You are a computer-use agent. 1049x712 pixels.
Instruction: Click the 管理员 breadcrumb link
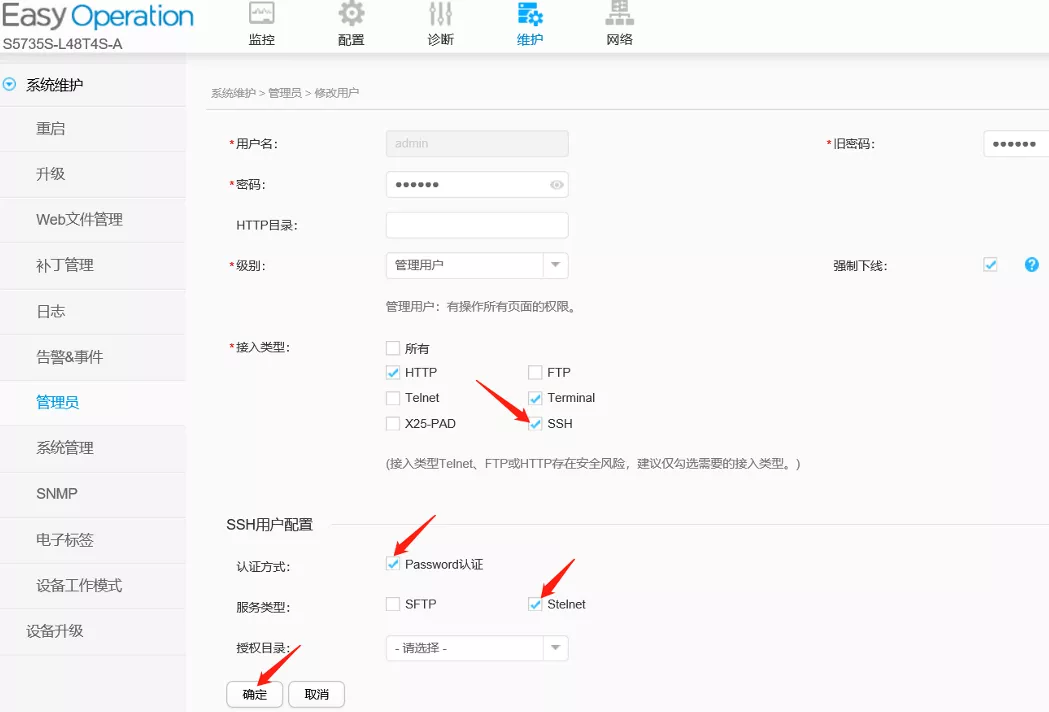[284, 93]
